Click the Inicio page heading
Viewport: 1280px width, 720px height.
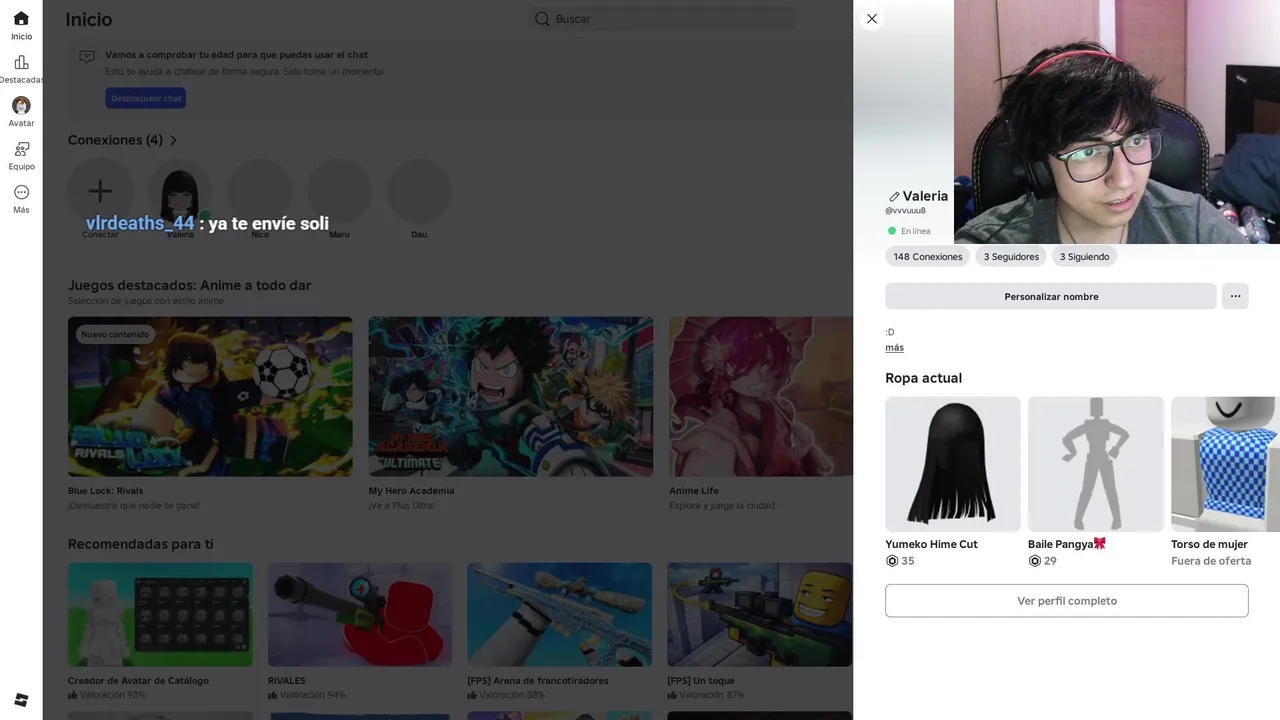(89, 19)
